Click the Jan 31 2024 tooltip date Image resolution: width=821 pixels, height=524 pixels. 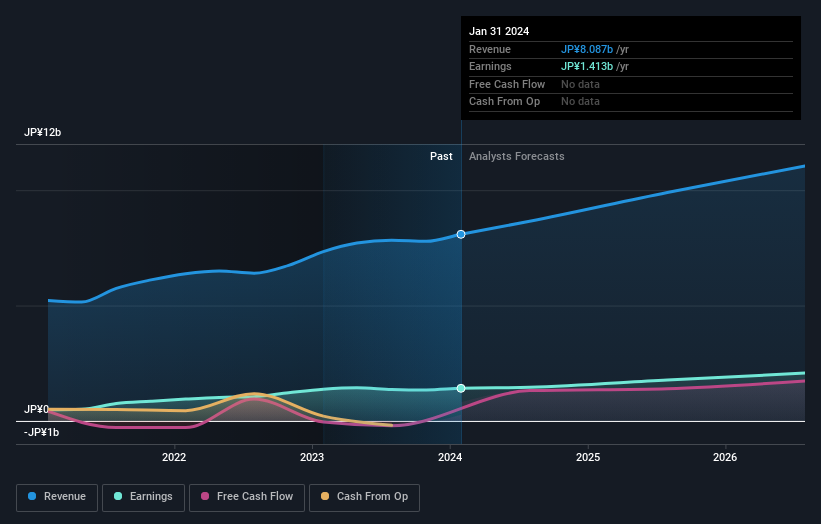tap(499, 31)
